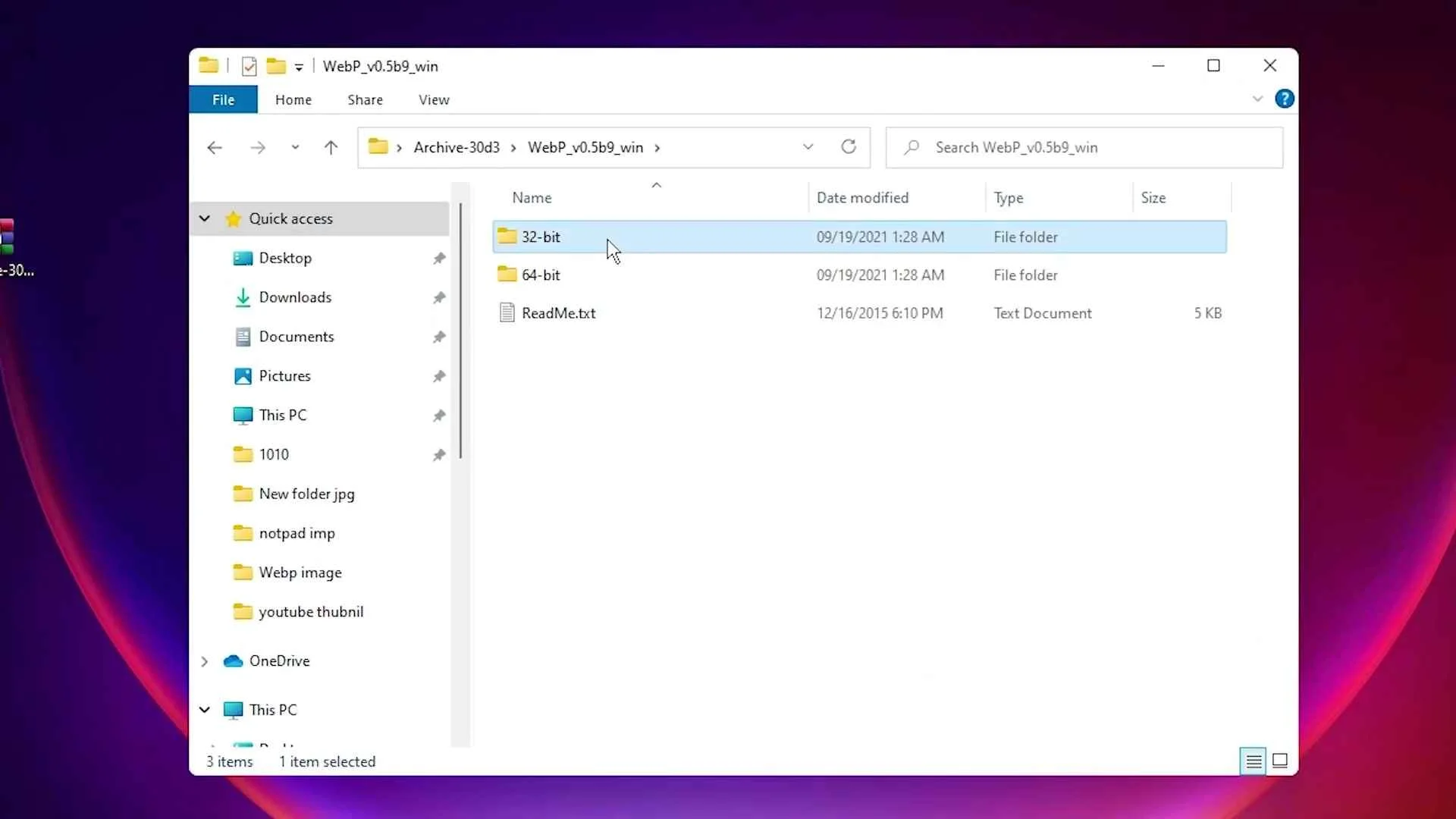Open pinned This PC in Quick access

pyautogui.click(x=283, y=415)
